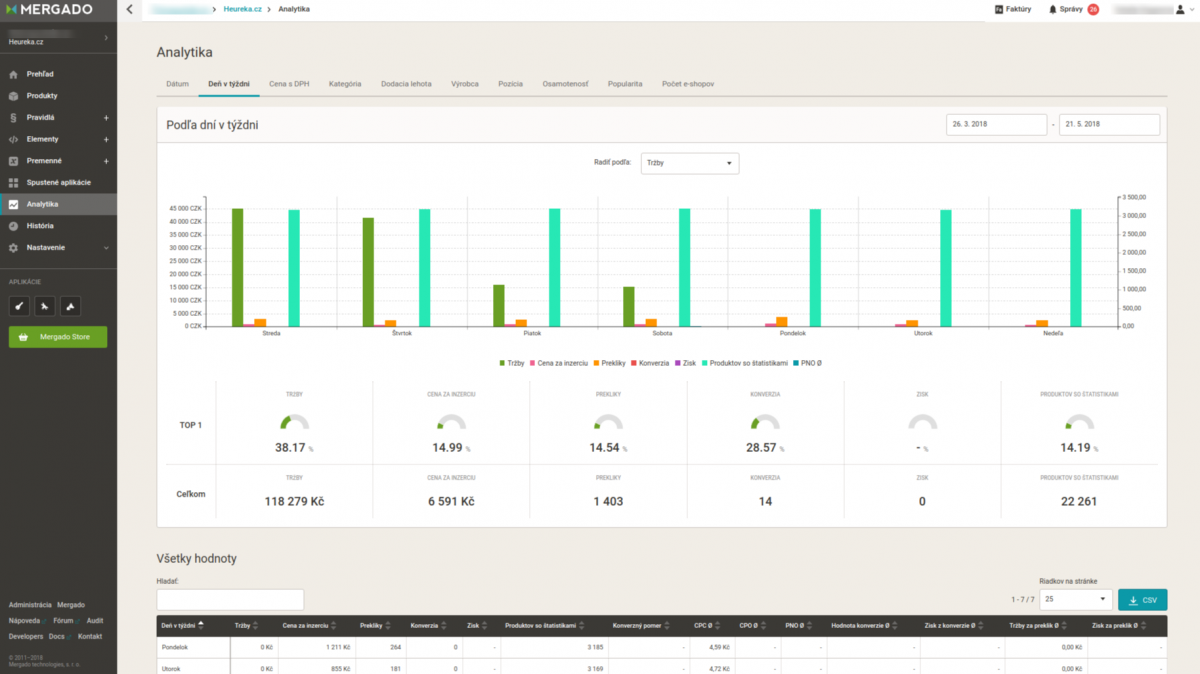Sort table by Deň v týždni column arrows
Screen dimensions: 1200x674
(203, 625)
